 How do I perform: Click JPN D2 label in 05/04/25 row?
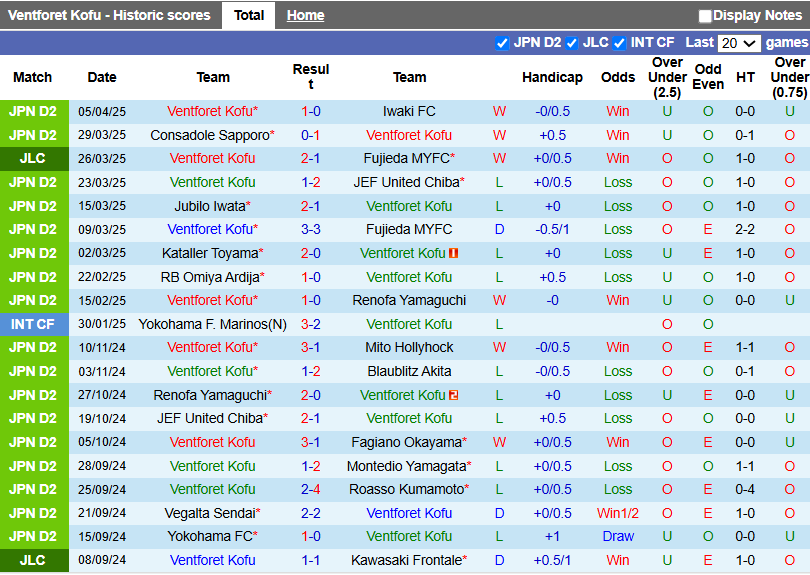point(32,112)
